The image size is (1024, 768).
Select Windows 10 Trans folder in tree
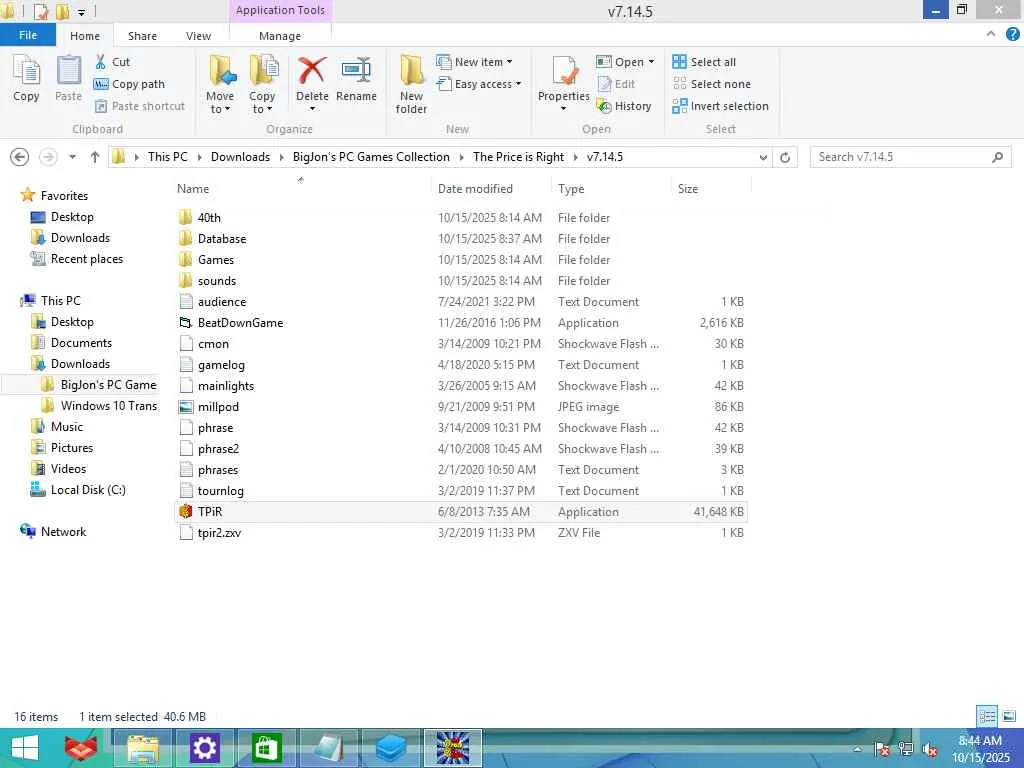(x=99, y=406)
